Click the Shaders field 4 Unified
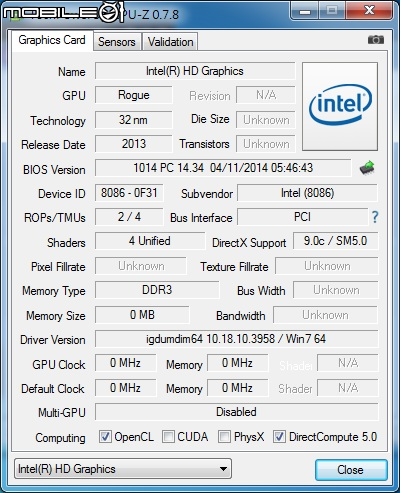Image resolution: width=402 pixels, height=493 pixels. [150, 241]
